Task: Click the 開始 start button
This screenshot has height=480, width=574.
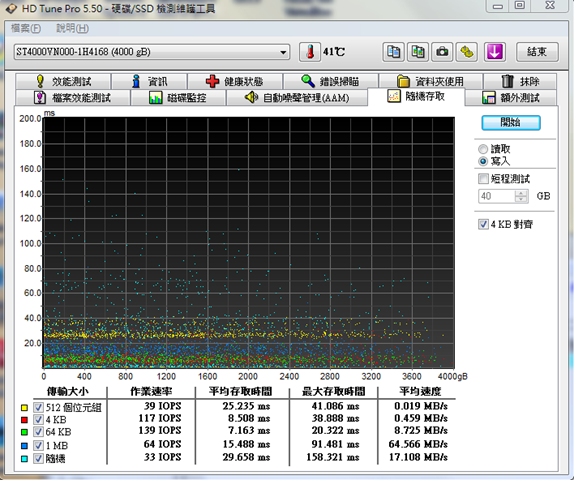Action: 511,122
